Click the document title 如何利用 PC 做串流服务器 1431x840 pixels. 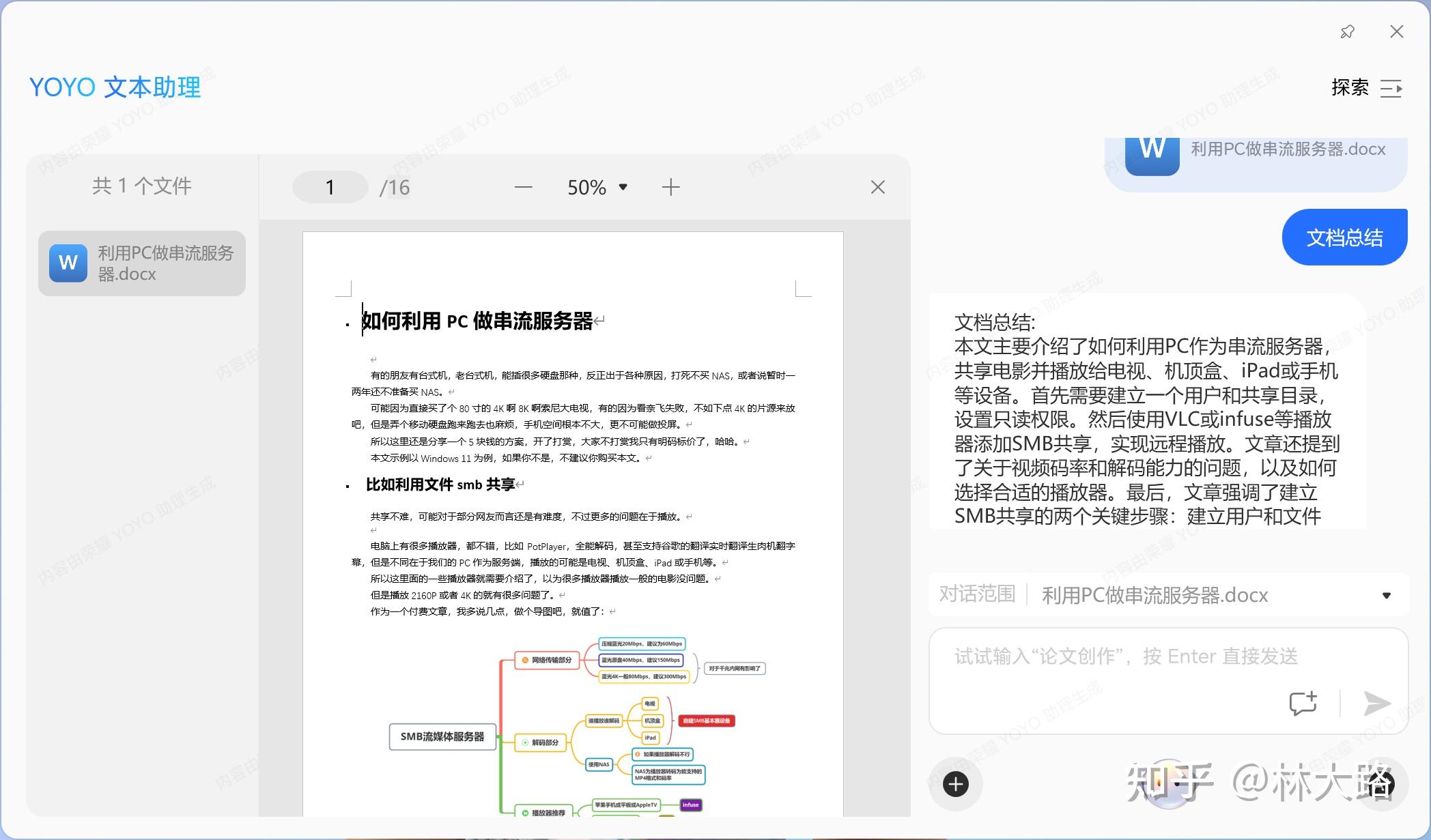pyautogui.click(x=477, y=321)
